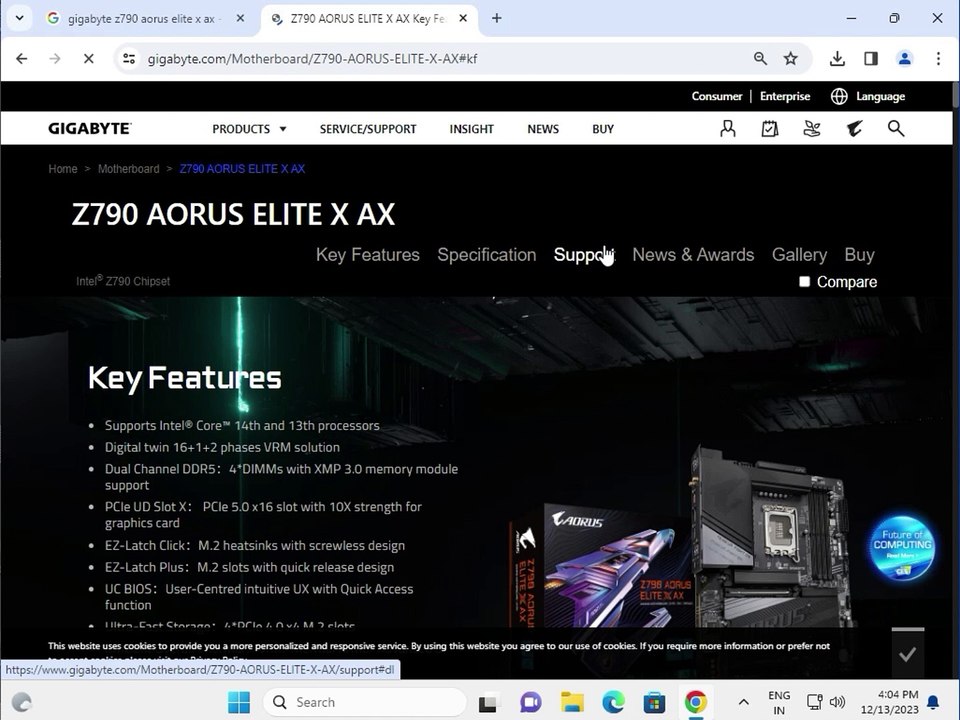Switch to Enterprise site
Screen dimensions: 960x720
coord(785,96)
